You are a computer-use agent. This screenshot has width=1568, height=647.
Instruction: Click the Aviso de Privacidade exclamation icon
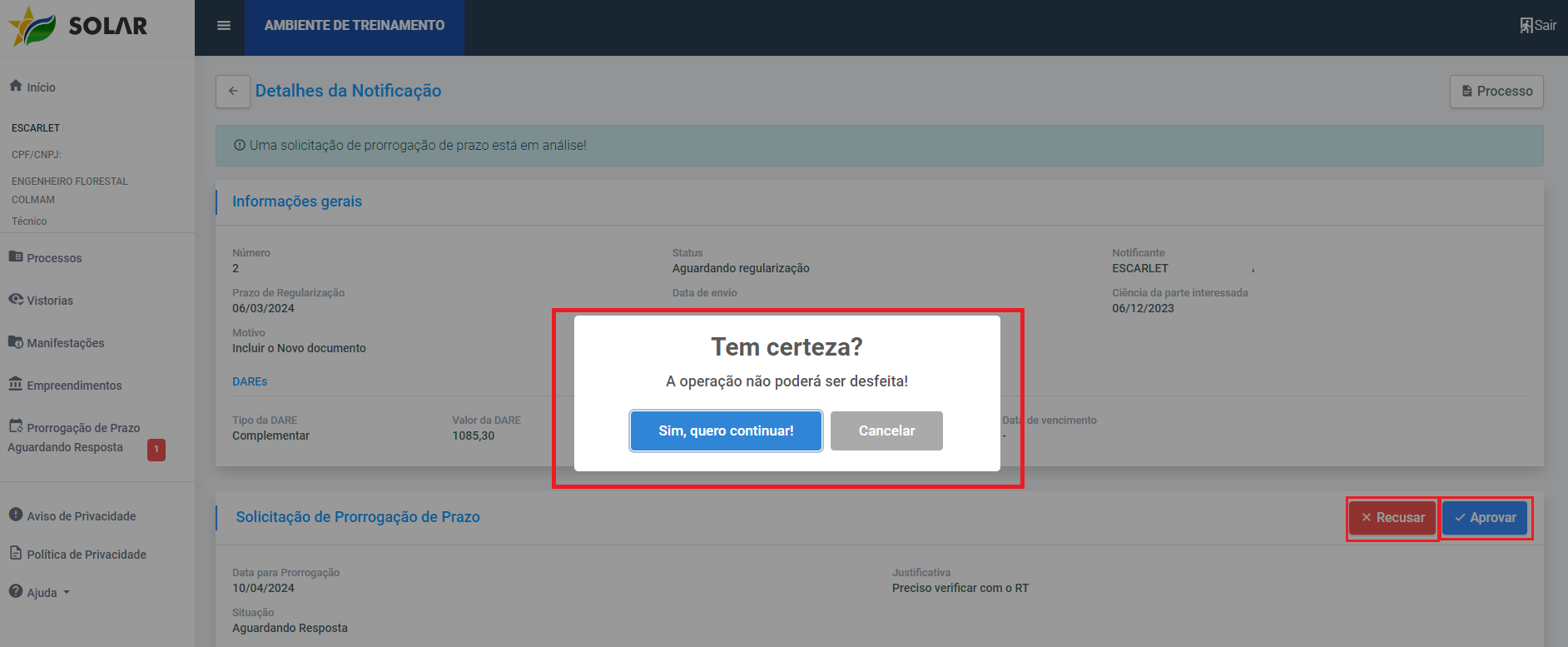pos(16,515)
